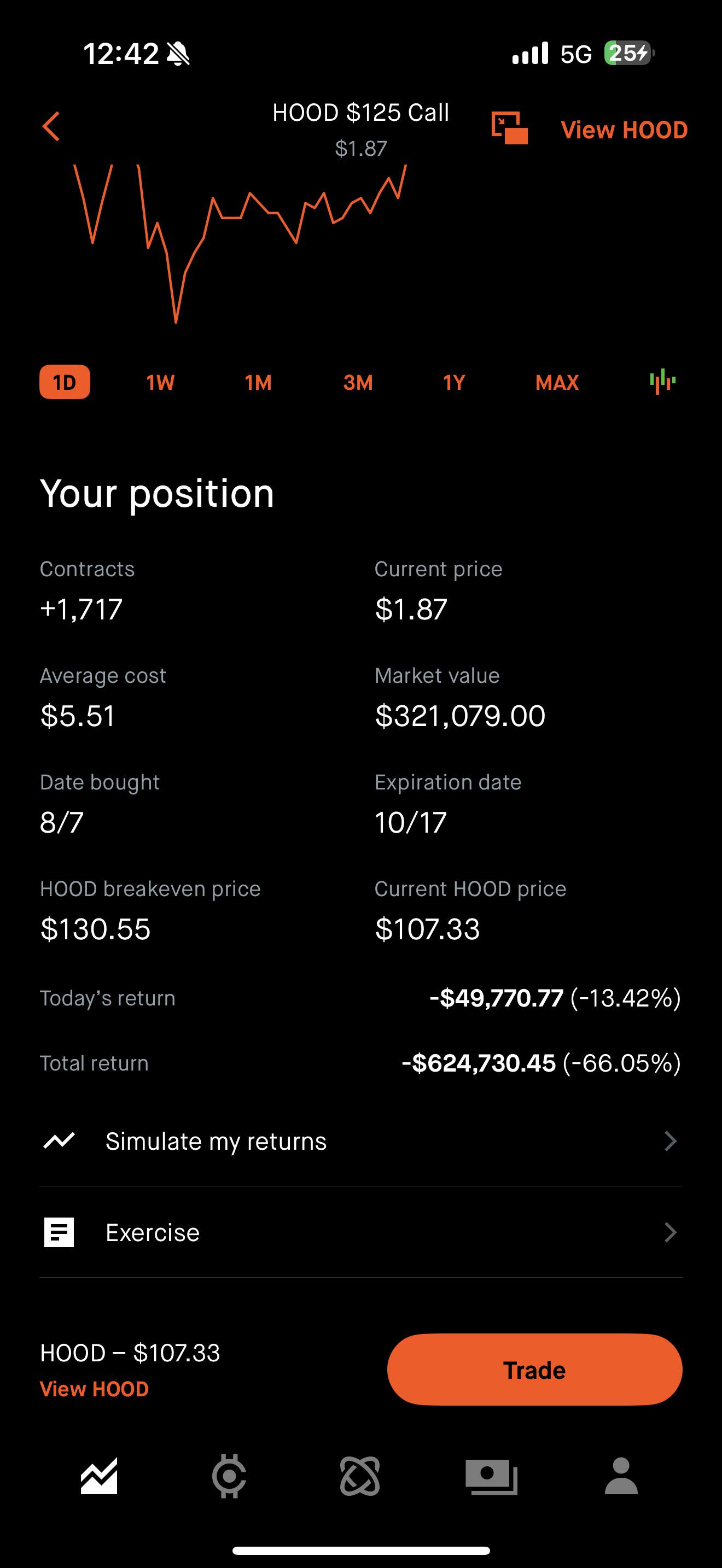Viewport: 722px width, 1568px height.
Task: Tap the Simulate my returns graph icon
Action: tap(59, 1140)
